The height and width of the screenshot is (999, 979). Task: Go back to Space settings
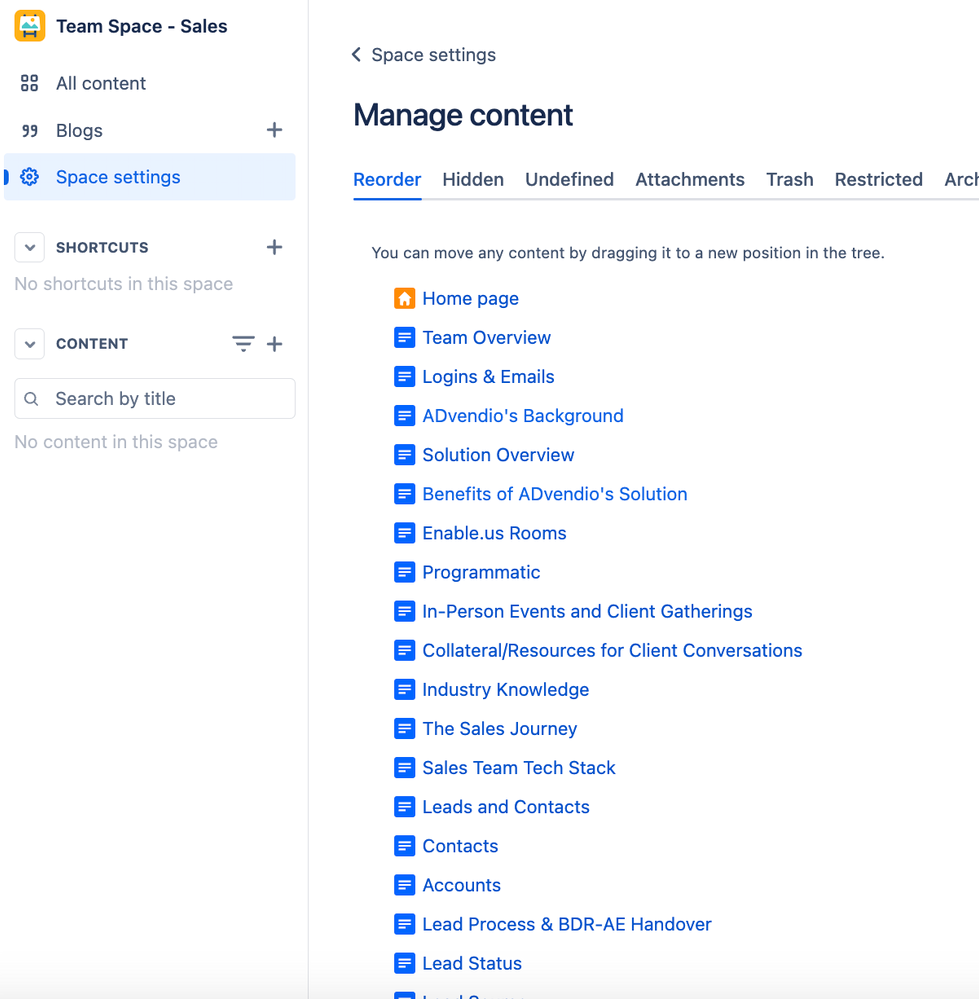point(433,55)
